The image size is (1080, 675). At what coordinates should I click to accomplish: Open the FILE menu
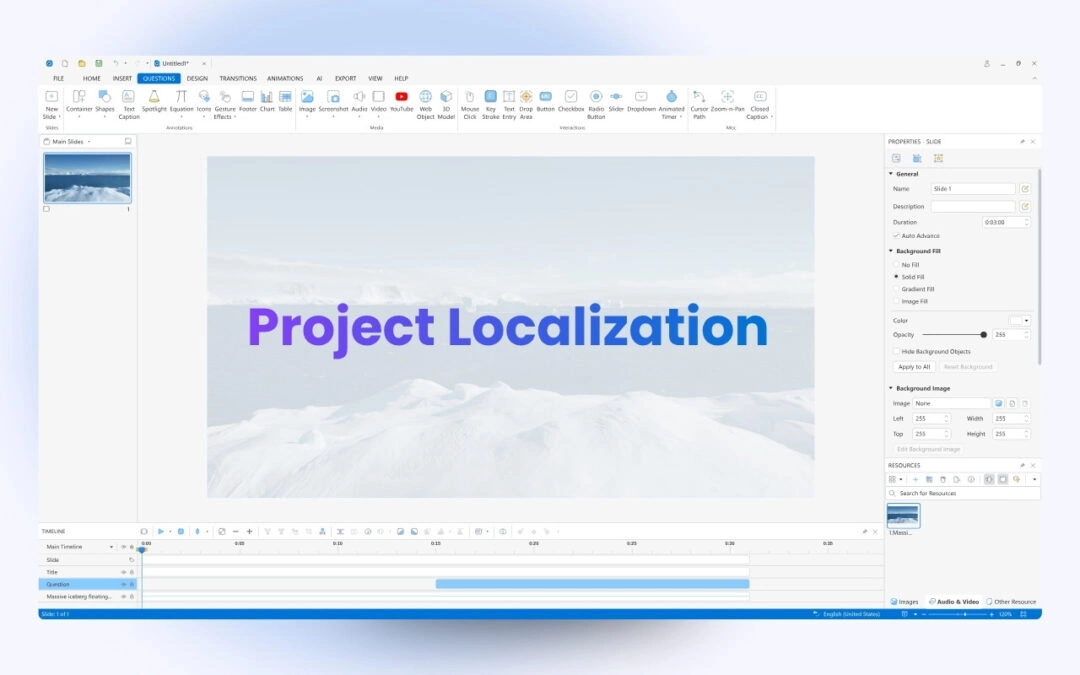click(59, 79)
